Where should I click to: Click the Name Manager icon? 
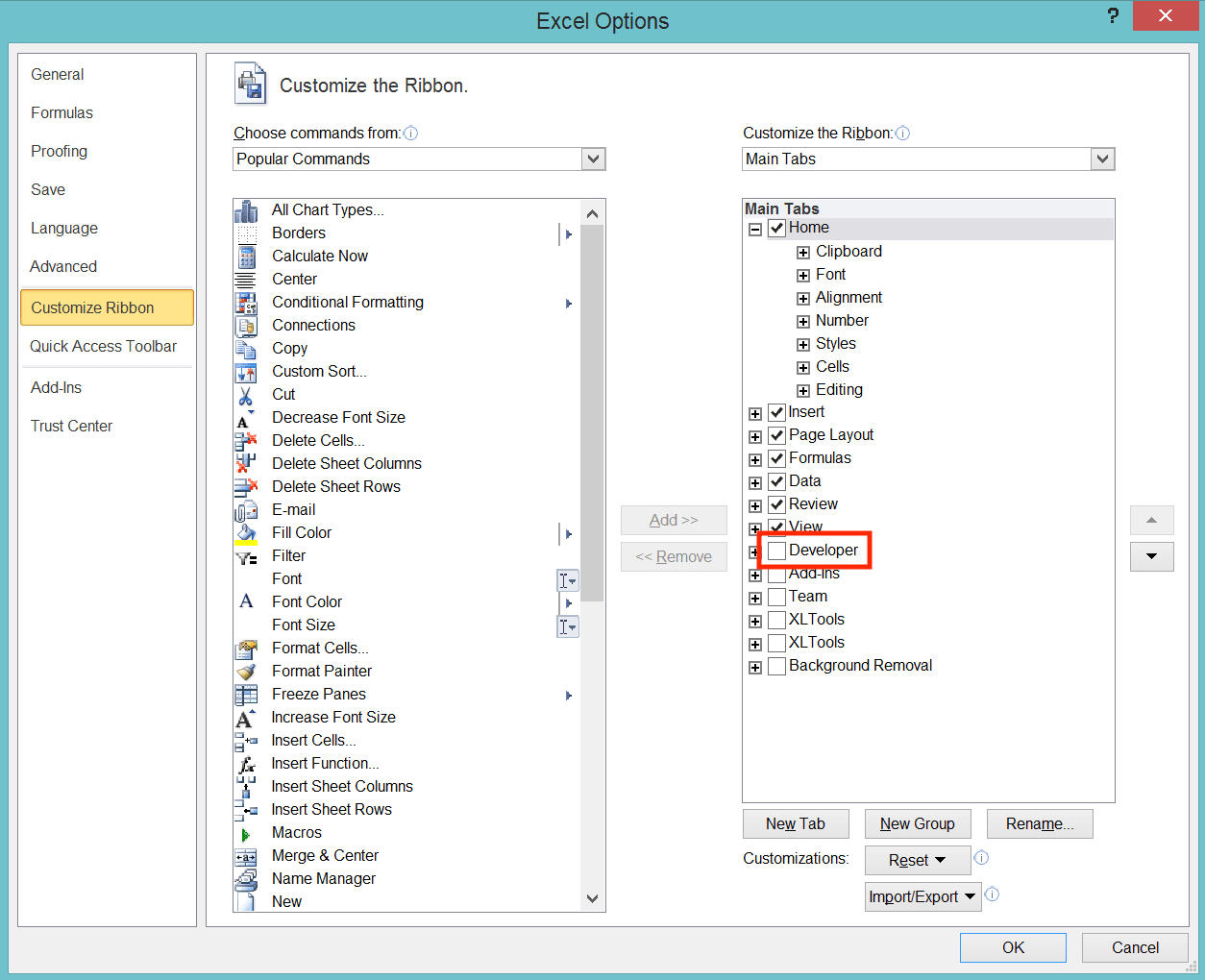(x=246, y=879)
